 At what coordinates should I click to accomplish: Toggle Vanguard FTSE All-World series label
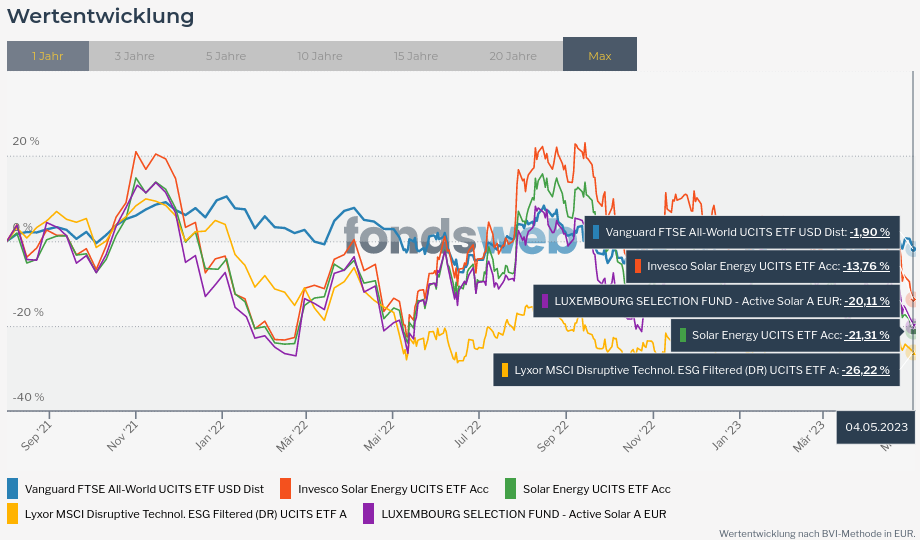point(144,489)
